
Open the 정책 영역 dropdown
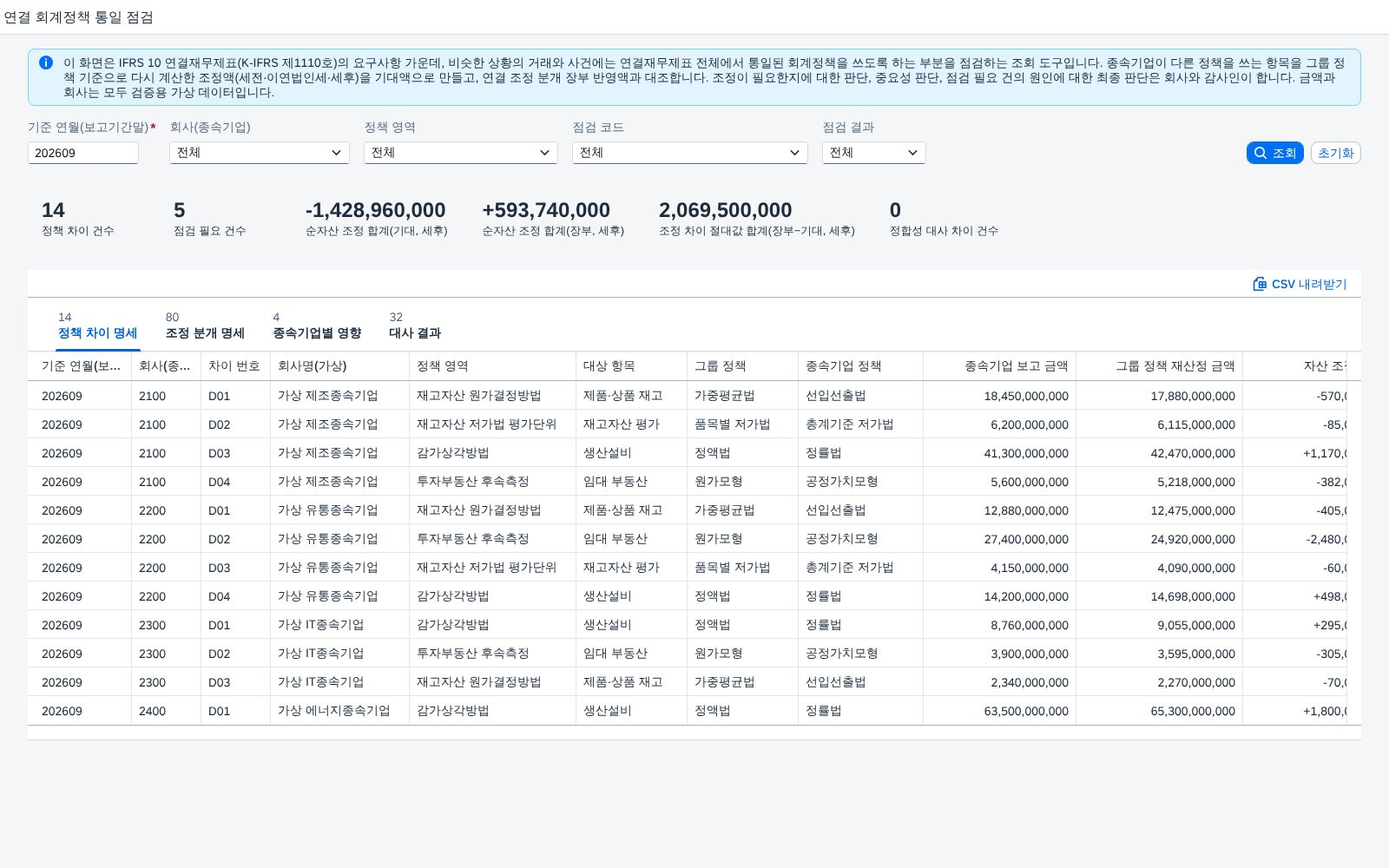coord(461,153)
